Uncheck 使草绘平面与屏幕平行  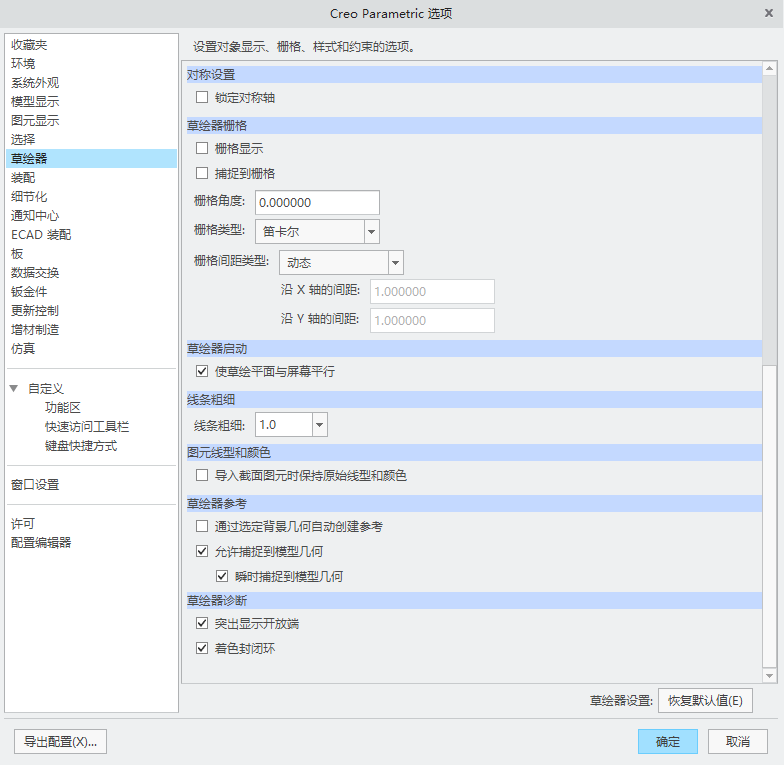[202, 371]
